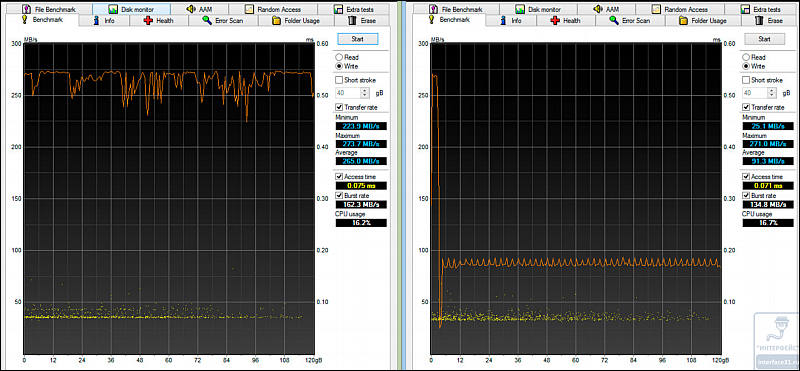Open the Health red cross icon in left window
The height and width of the screenshot is (371, 800).
(x=148, y=20)
